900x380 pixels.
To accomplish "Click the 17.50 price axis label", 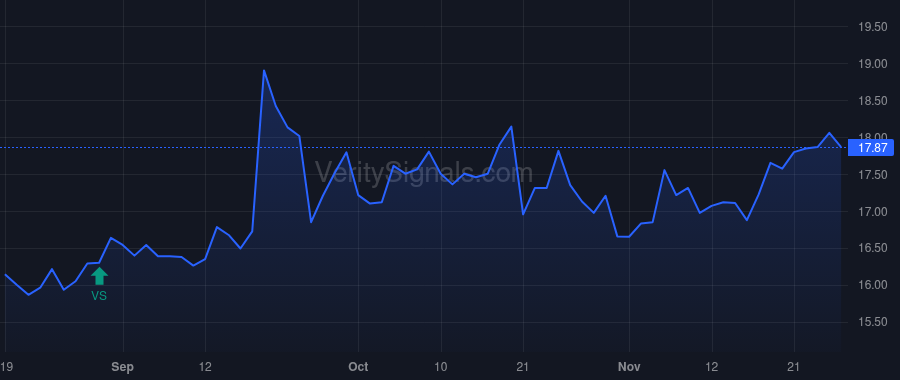I will point(872,175).
